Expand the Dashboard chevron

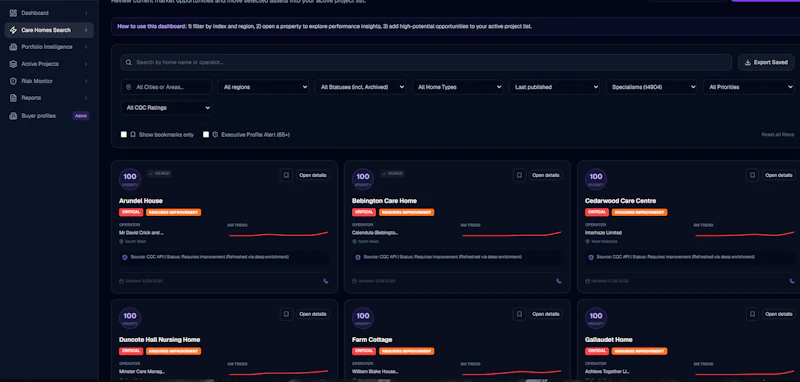click(x=86, y=13)
